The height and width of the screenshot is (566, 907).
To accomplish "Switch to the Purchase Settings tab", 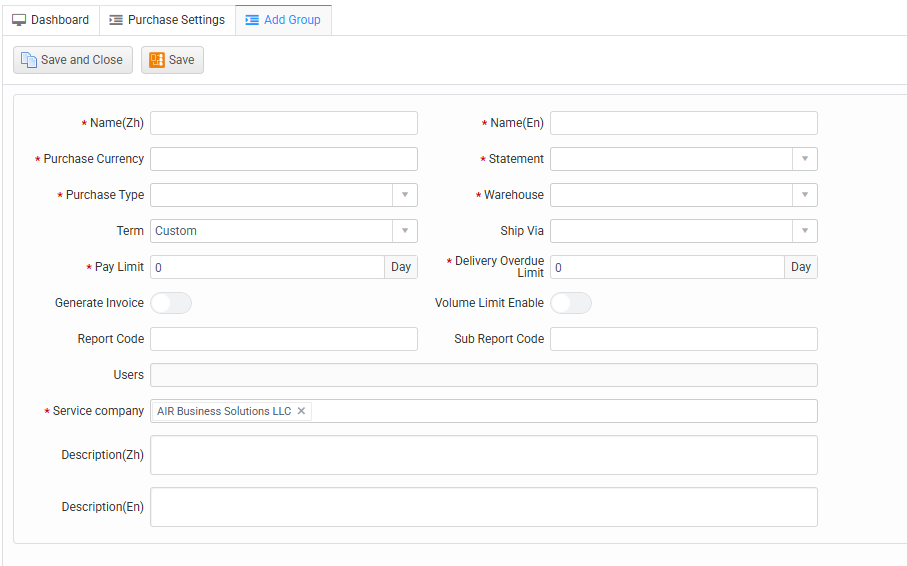I will 175,20.
